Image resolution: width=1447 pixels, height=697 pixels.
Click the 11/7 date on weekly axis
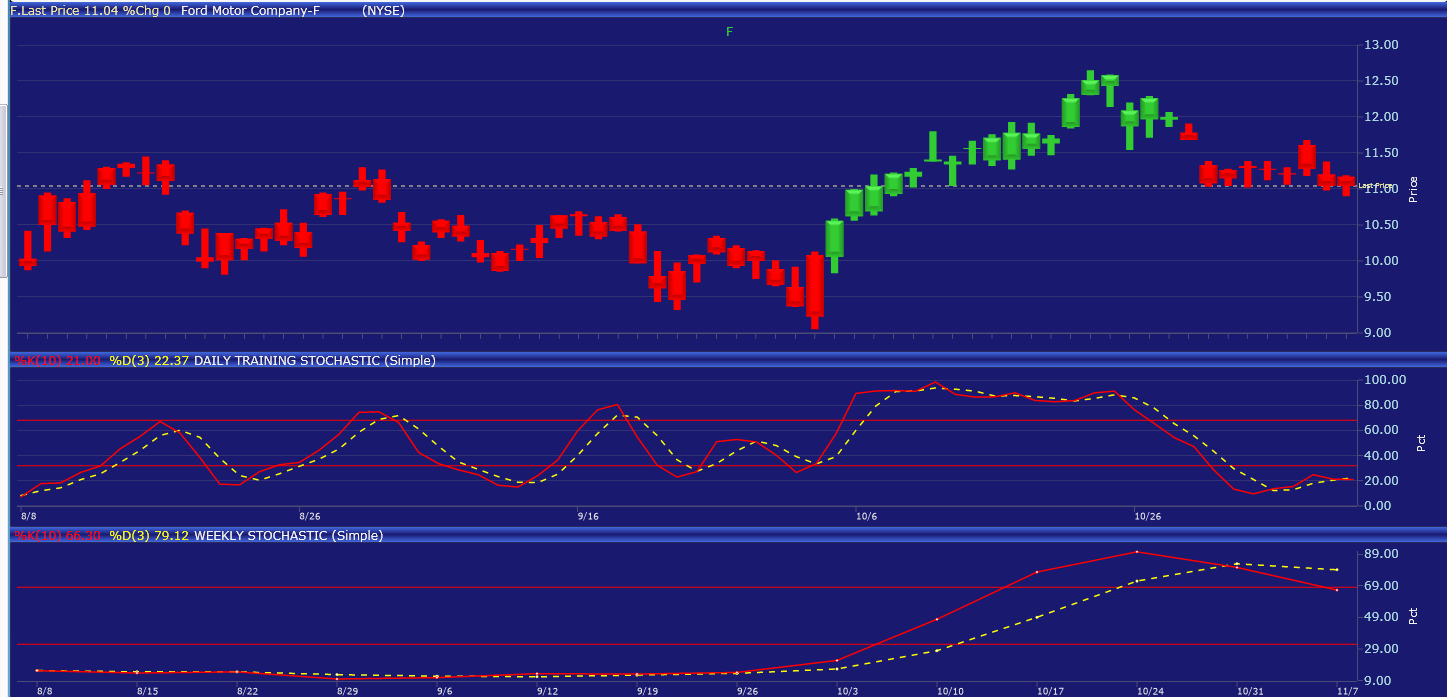point(1347,691)
